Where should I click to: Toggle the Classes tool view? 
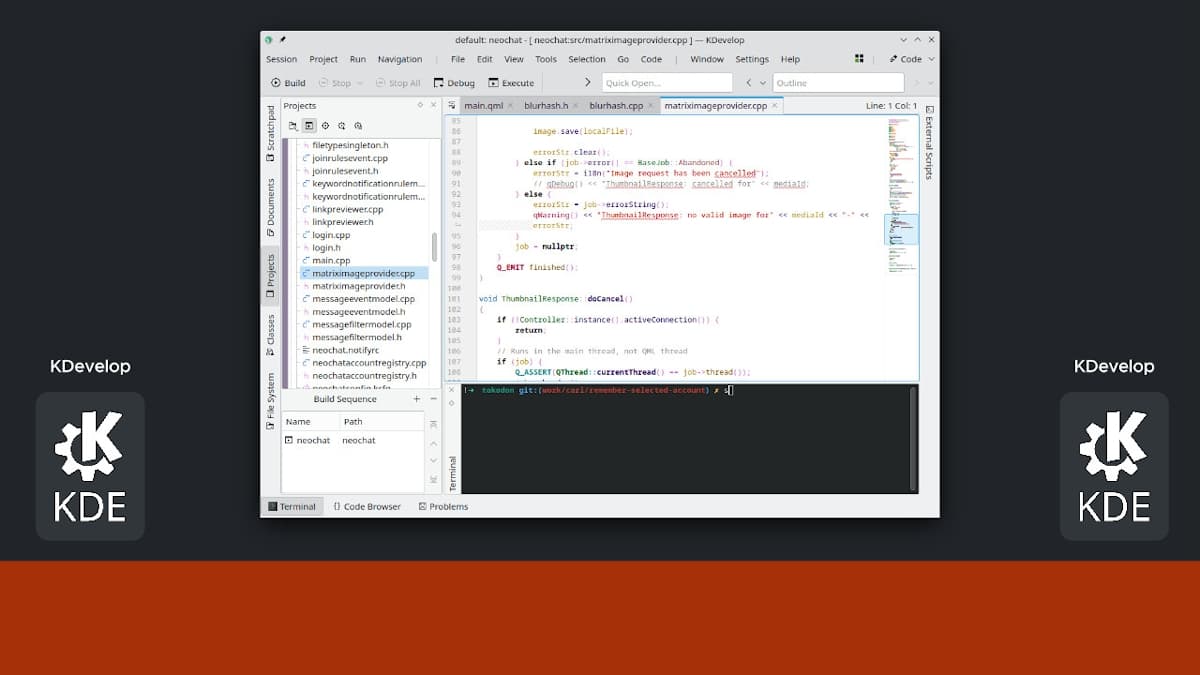click(x=270, y=336)
